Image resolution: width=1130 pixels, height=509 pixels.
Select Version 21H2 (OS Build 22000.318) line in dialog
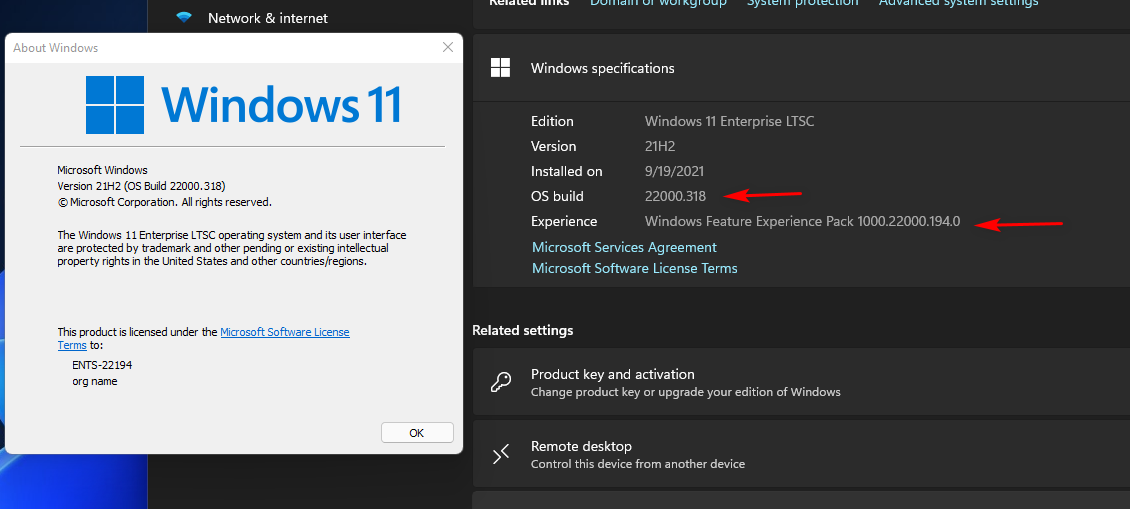point(141,186)
